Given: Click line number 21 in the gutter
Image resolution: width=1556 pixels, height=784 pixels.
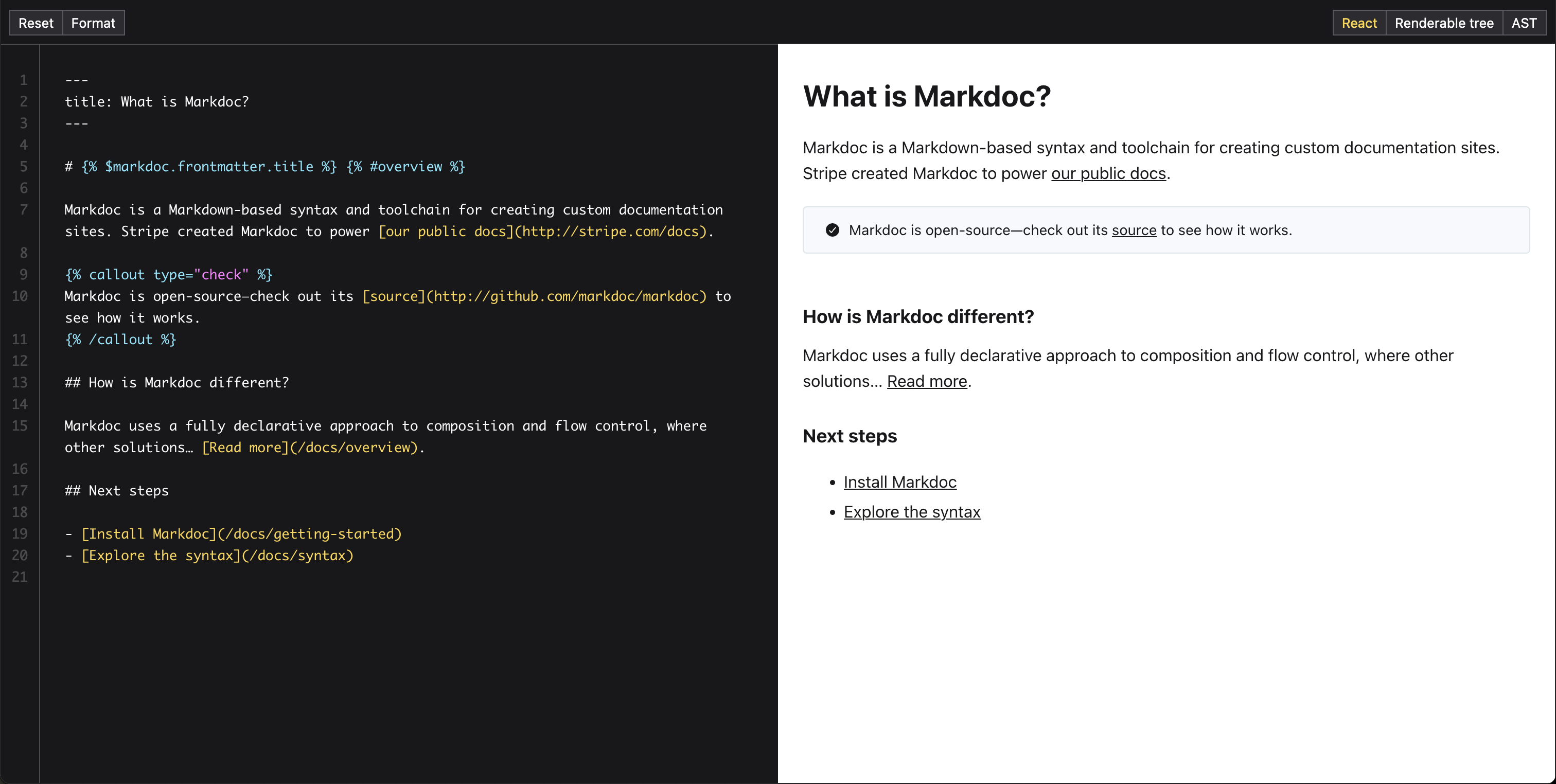Looking at the screenshot, I should click(x=20, y=577).
